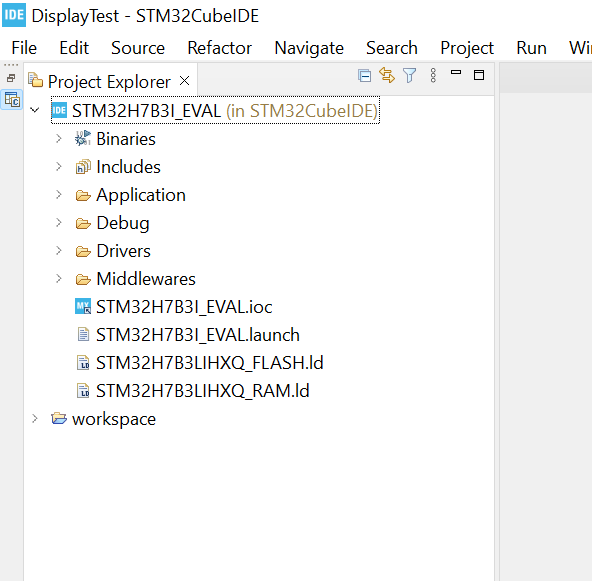Close the Project Explorer tab

coord(184,80)
